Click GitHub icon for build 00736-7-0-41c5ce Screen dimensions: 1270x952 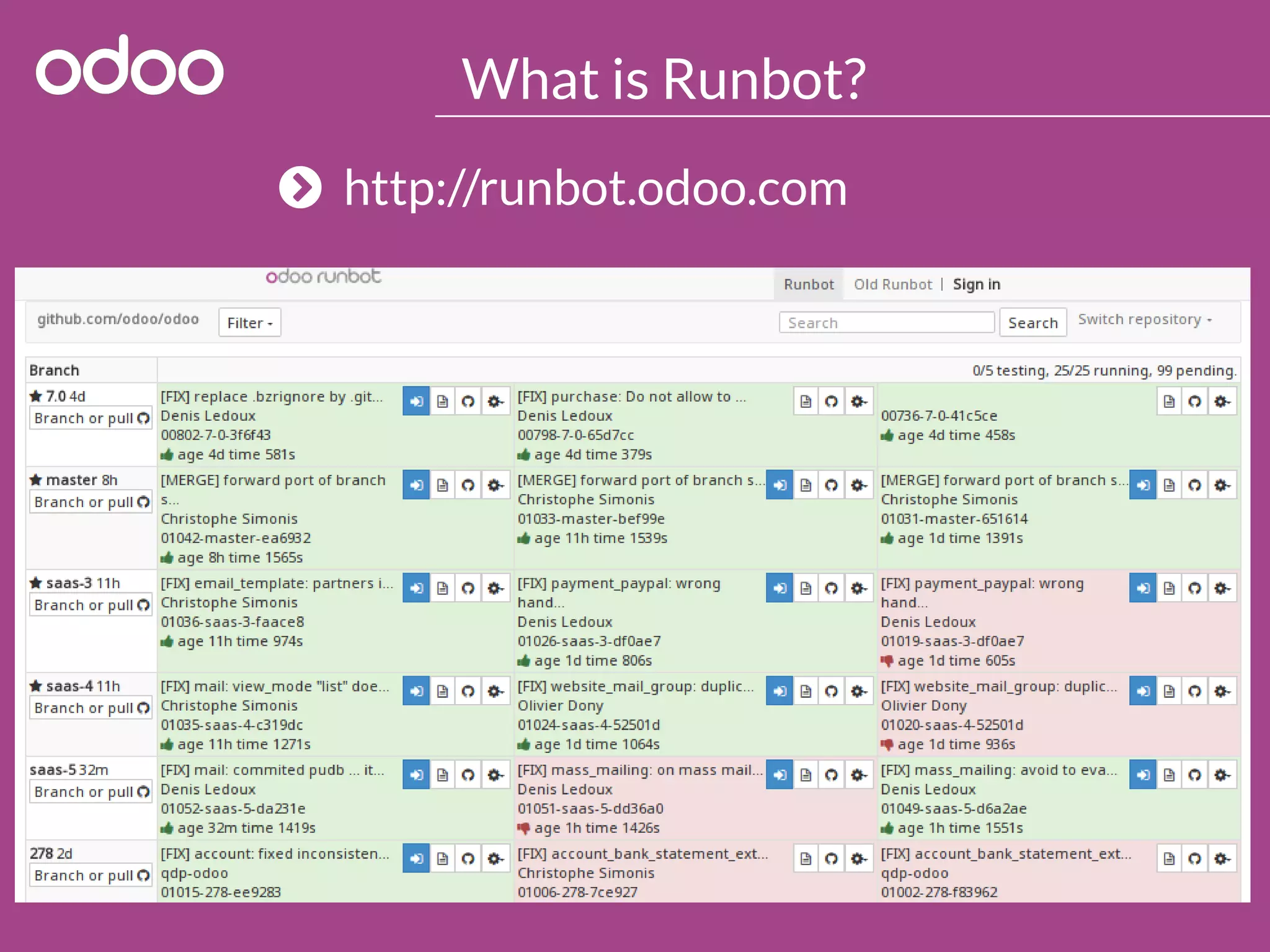tap(1195, 401)
